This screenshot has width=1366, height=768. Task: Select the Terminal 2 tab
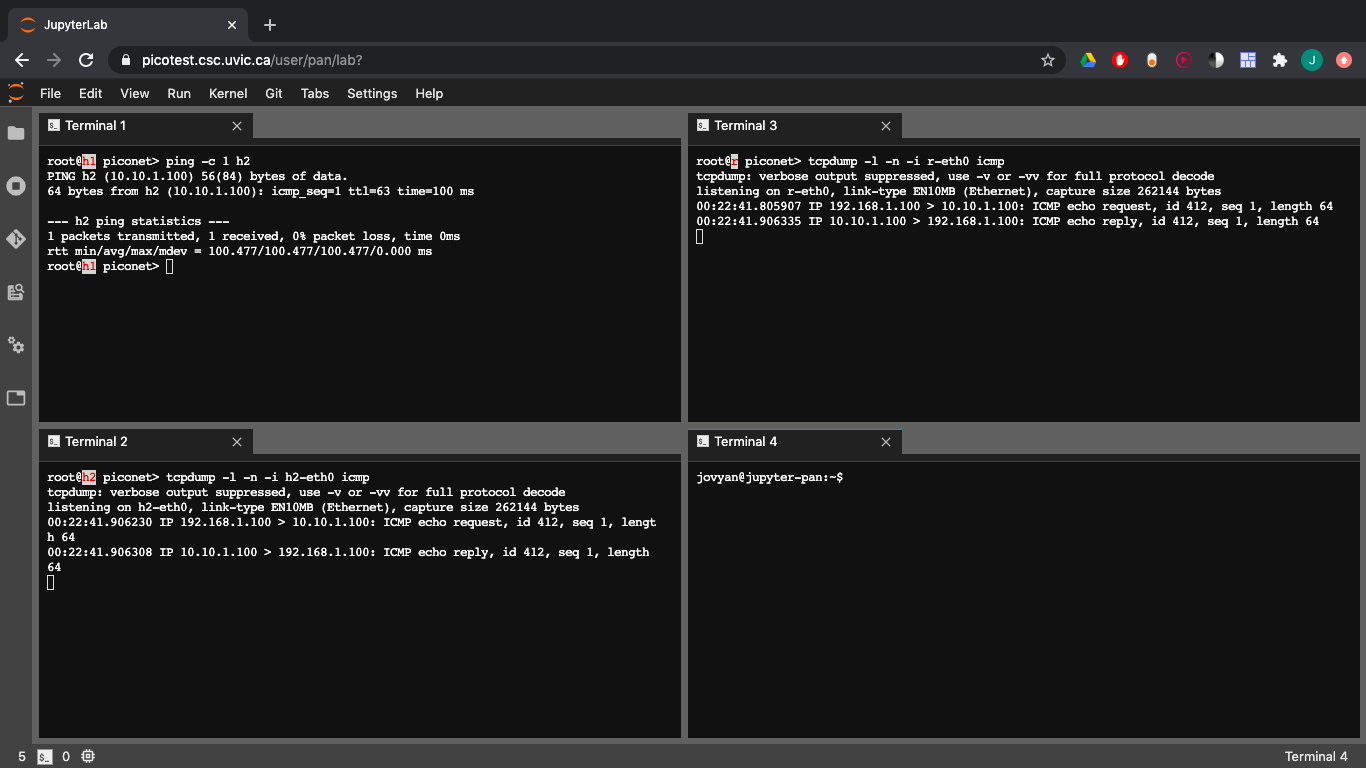(x=96, y=442)
